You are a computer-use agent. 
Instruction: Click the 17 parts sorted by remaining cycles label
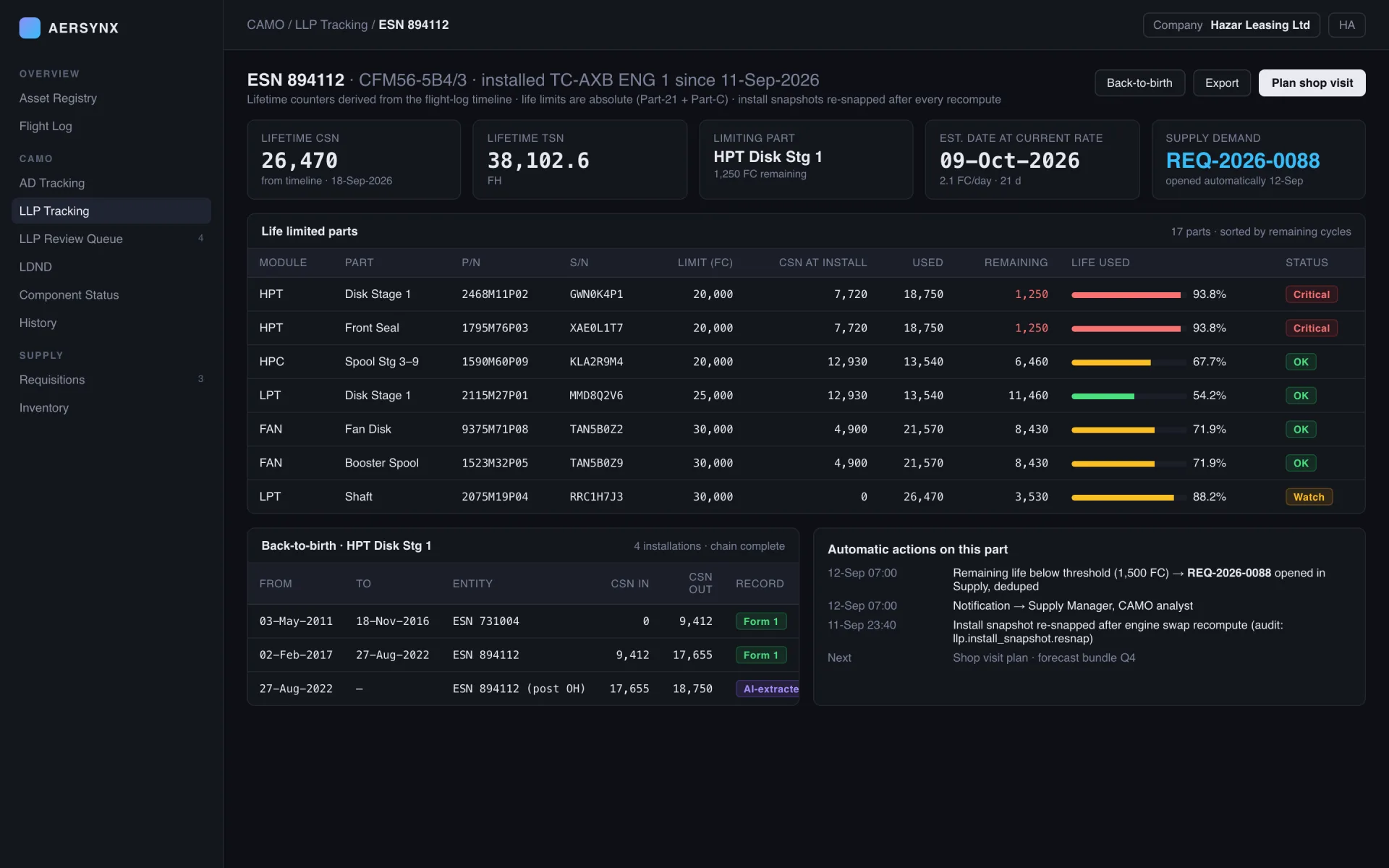tap(1260, 231)
